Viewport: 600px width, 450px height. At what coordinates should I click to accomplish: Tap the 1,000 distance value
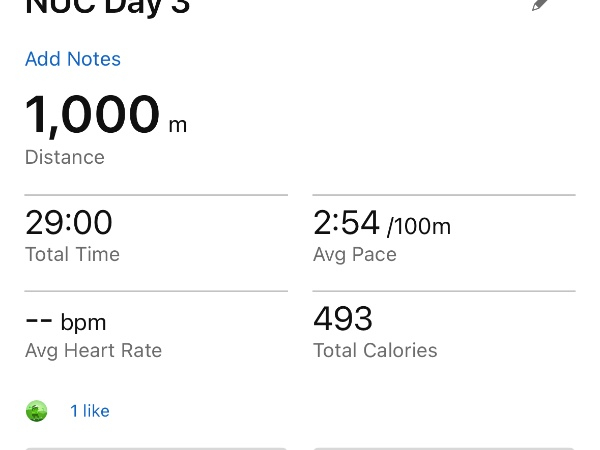point(92,115)
